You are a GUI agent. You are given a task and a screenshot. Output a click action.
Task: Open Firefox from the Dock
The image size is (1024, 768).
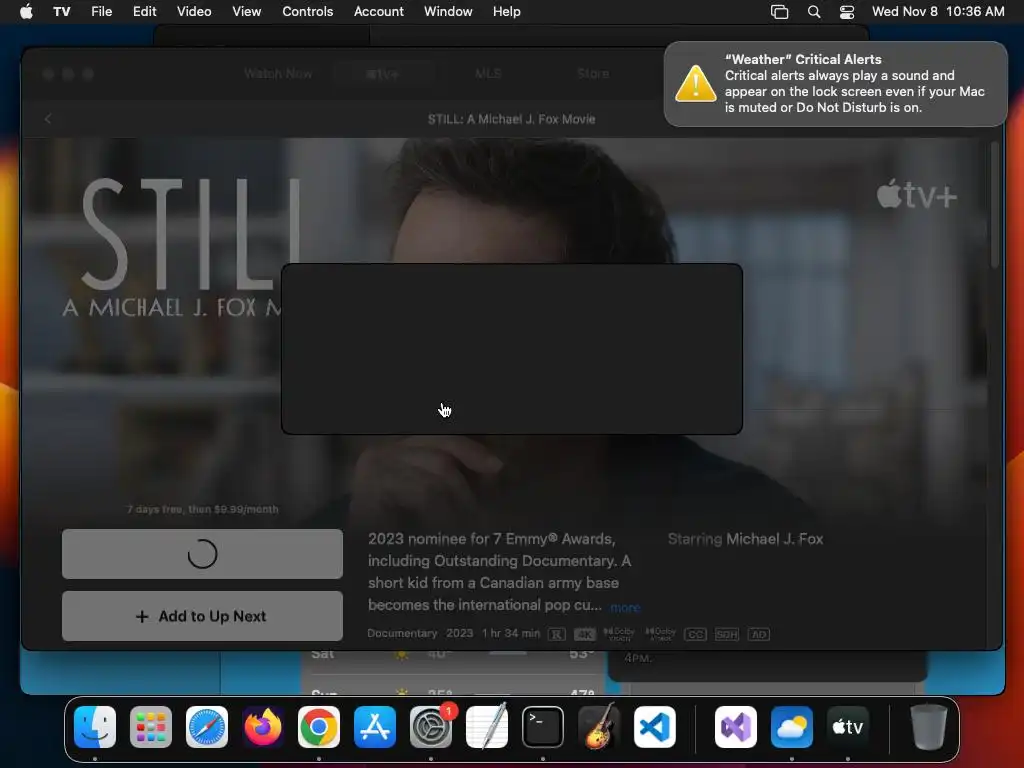[263, 727]
